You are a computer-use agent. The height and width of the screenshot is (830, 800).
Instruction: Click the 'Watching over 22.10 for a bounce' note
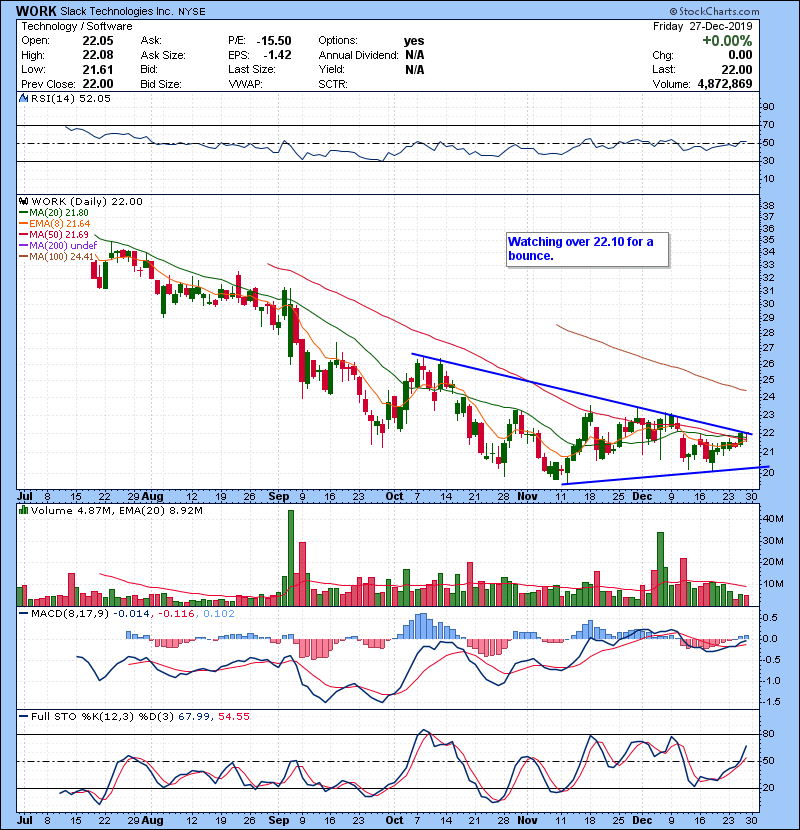(587, 249)
